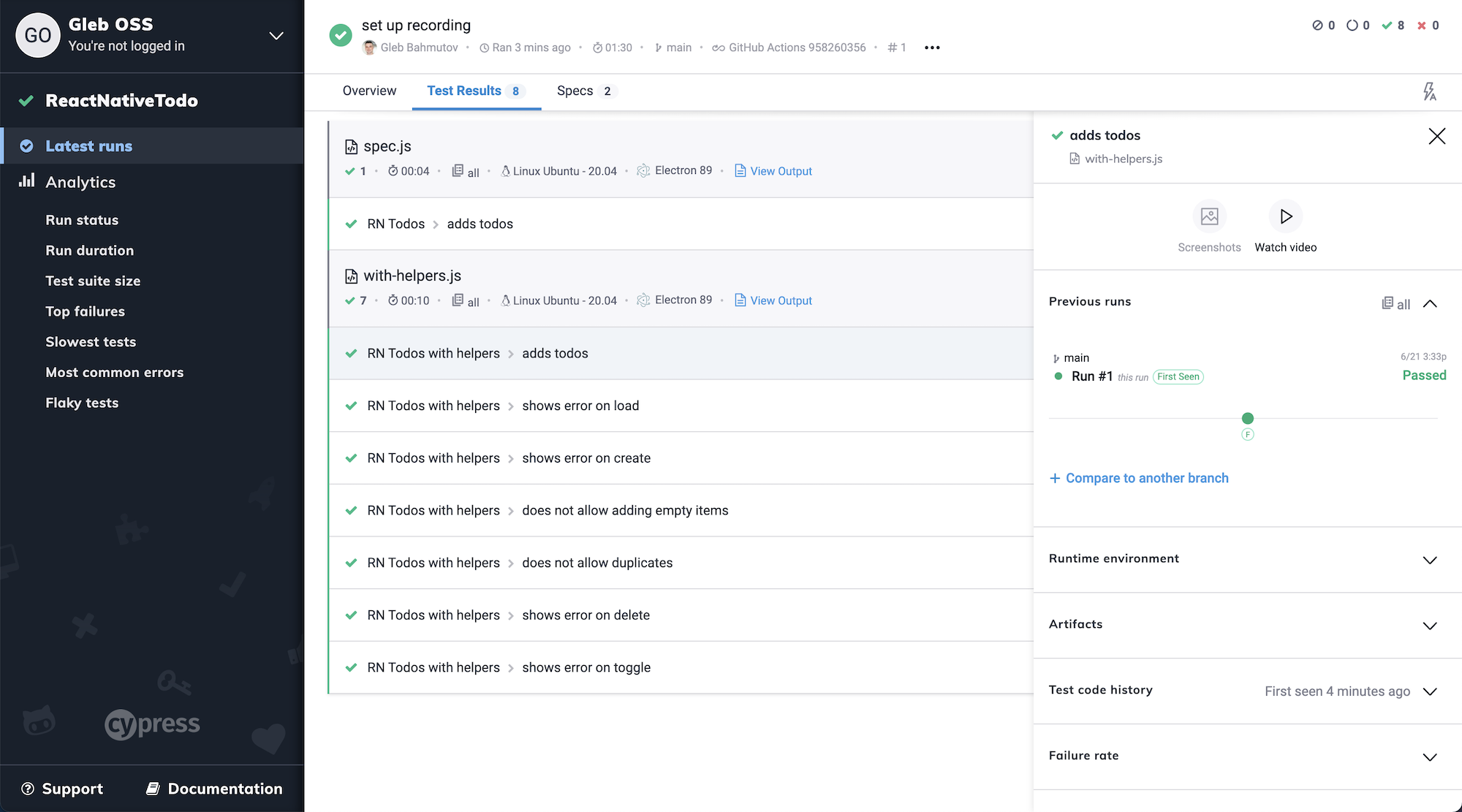The image size is (1462, 812).
Task: Switch to the Test Results tab
Action: point(476,91)
